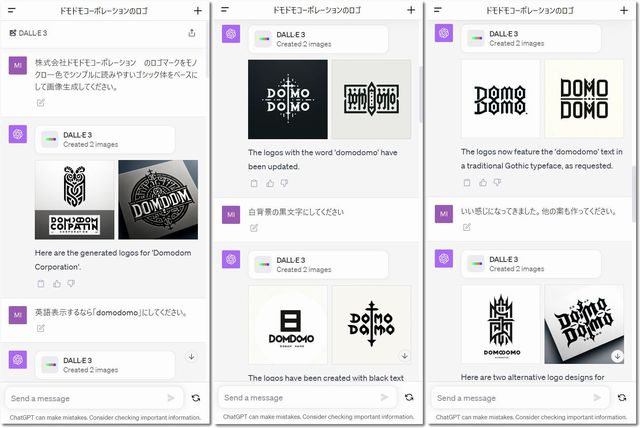Open the black-background DOMO DOMO cross logo thumbnail
This screenshot has height=428, width=640.
(x=288, y=99)
